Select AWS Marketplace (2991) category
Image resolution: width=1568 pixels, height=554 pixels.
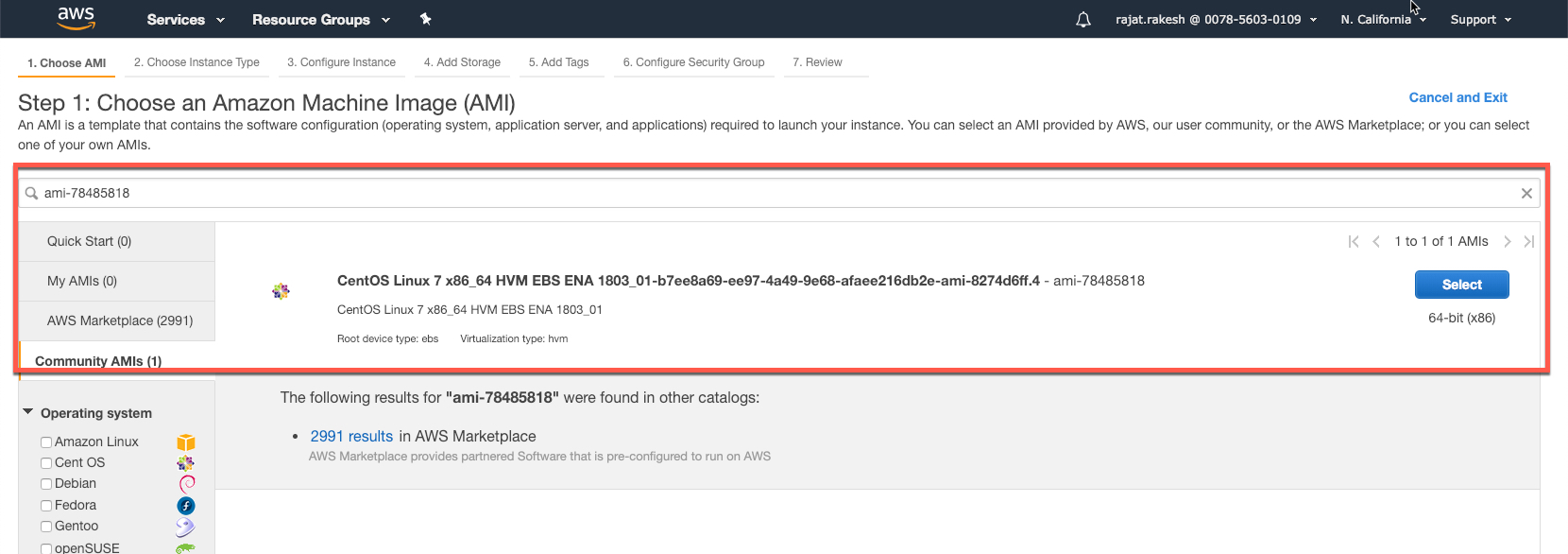[117, 321]
